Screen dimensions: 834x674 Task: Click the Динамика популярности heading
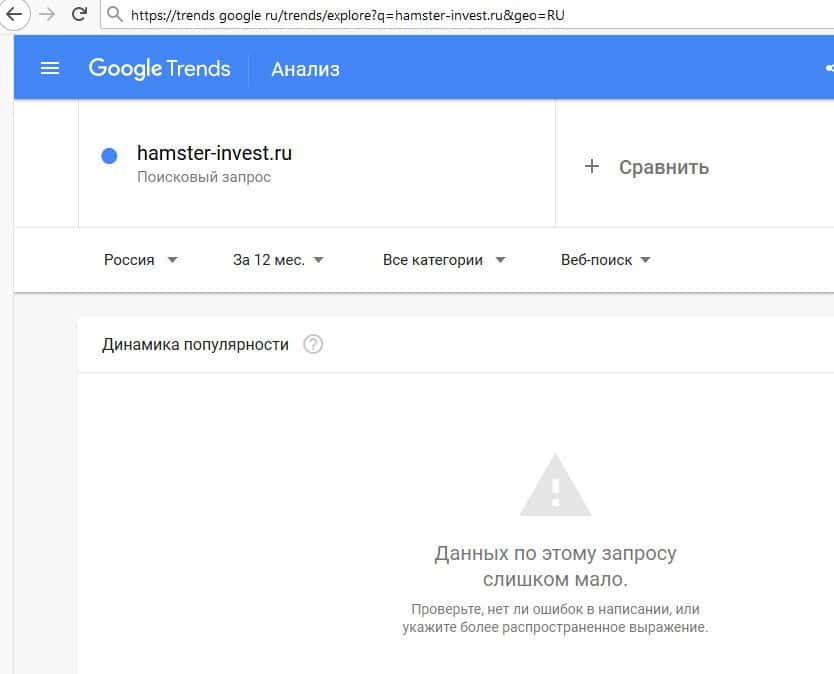(x=195, y=345)
